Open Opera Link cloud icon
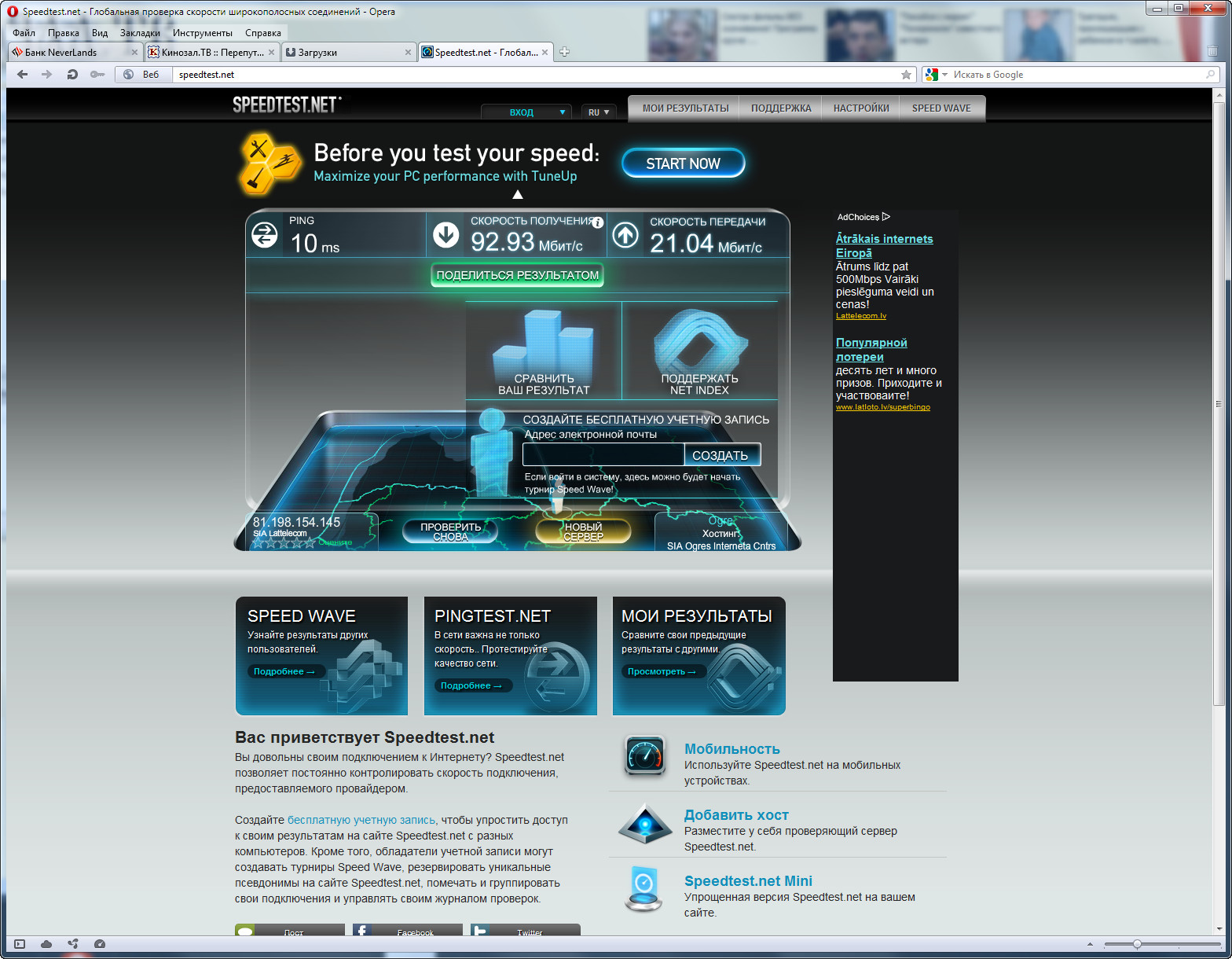 click(46, 944)
